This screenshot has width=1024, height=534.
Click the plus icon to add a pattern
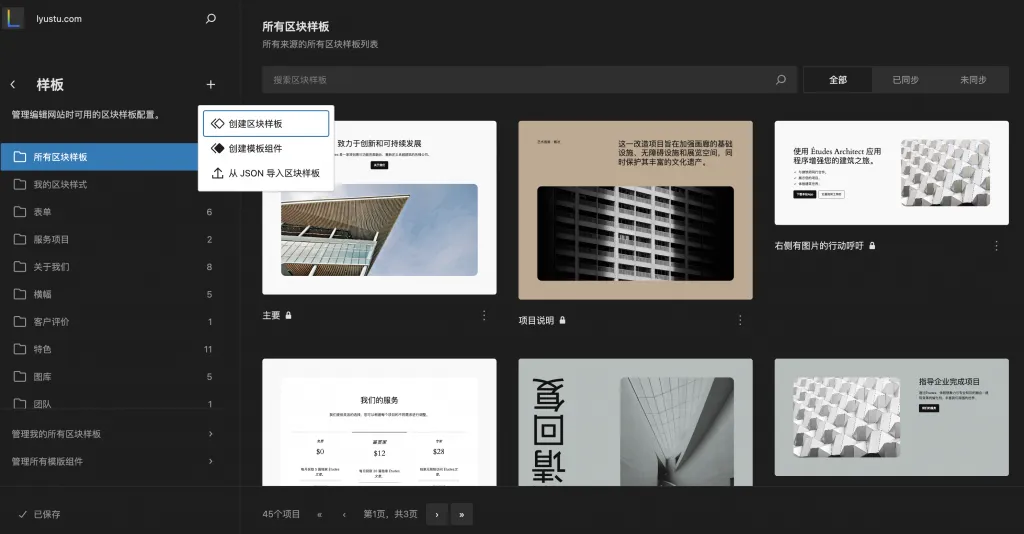coord(210,85)
